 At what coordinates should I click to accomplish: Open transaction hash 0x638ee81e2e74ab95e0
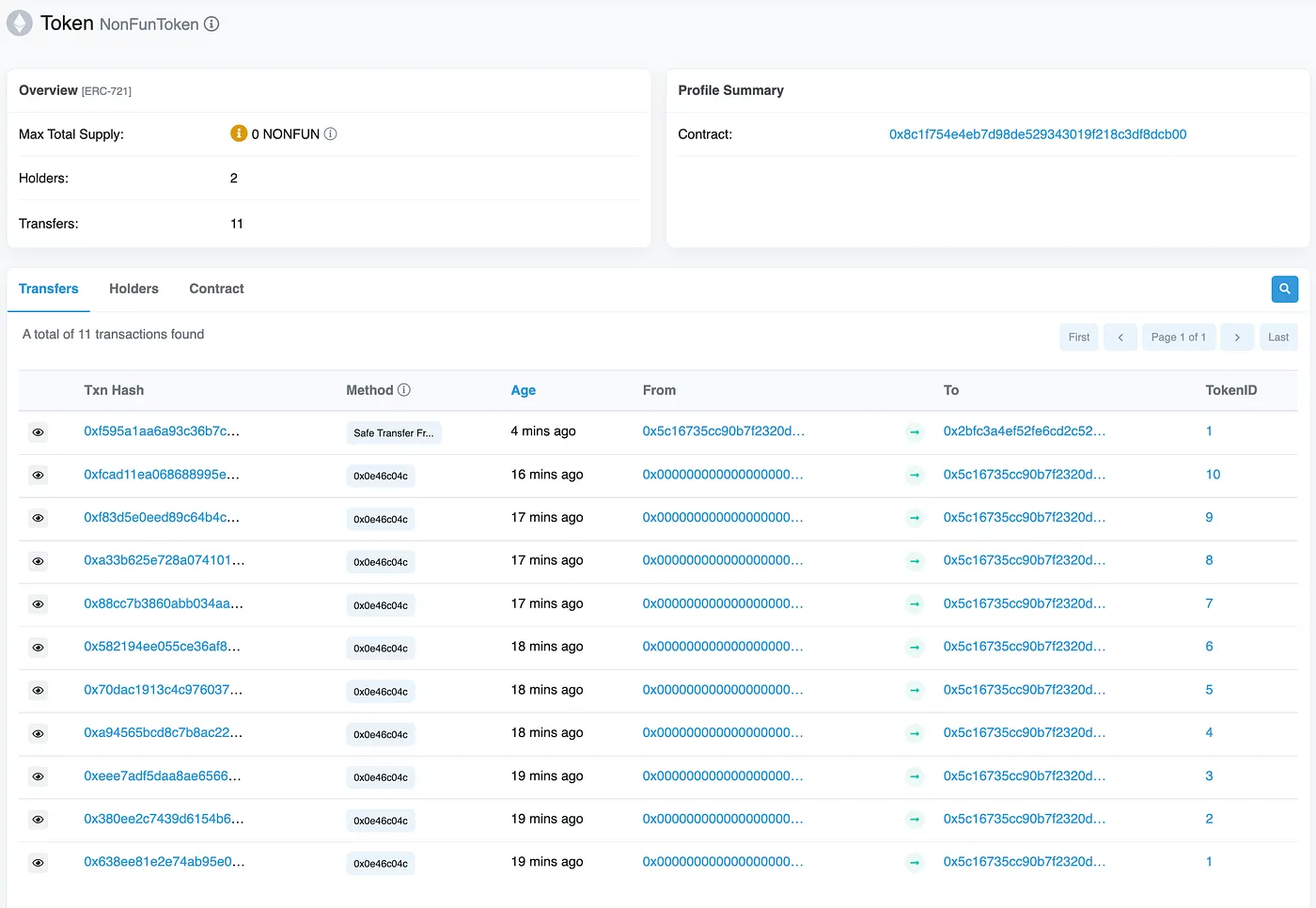pyautogui.click(x=164, y=862)
